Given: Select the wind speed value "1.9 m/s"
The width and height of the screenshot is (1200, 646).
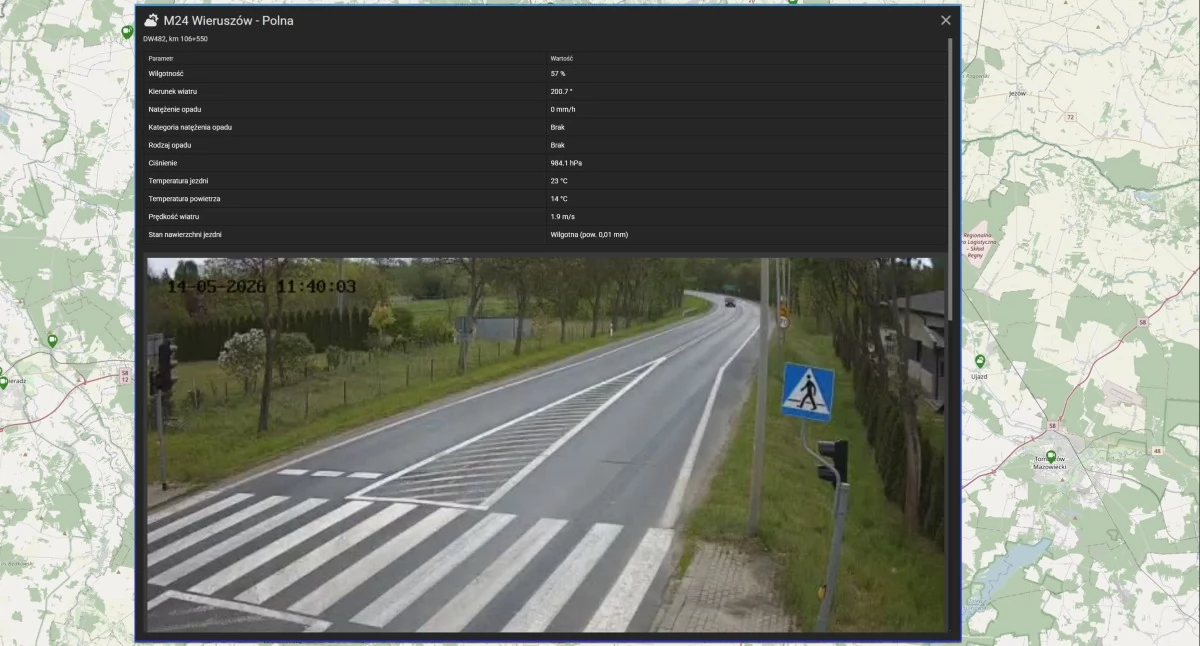Looking at the screenshot, I should coord(563,216).
